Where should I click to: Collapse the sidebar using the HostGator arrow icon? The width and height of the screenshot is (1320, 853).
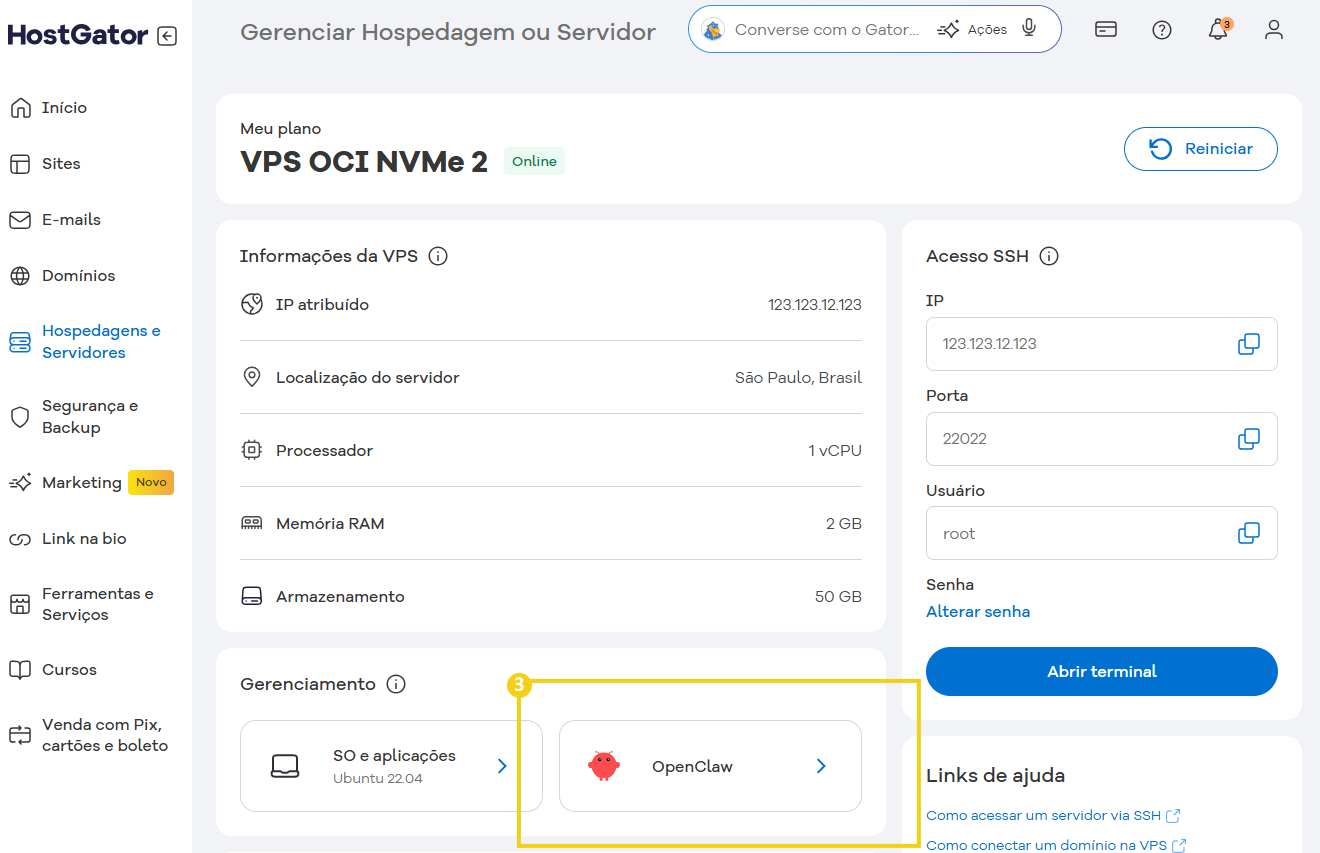(169, 34)
